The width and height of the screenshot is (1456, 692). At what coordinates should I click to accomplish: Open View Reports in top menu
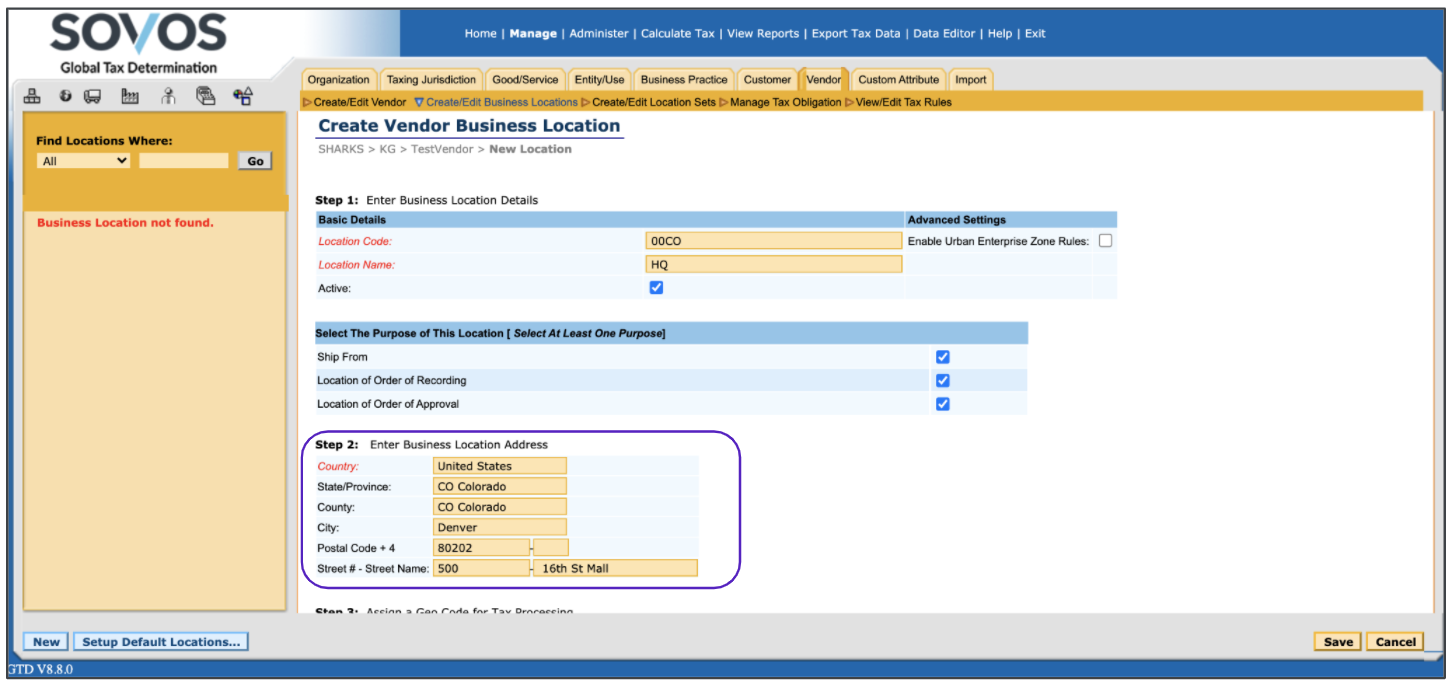pos(763,33)
